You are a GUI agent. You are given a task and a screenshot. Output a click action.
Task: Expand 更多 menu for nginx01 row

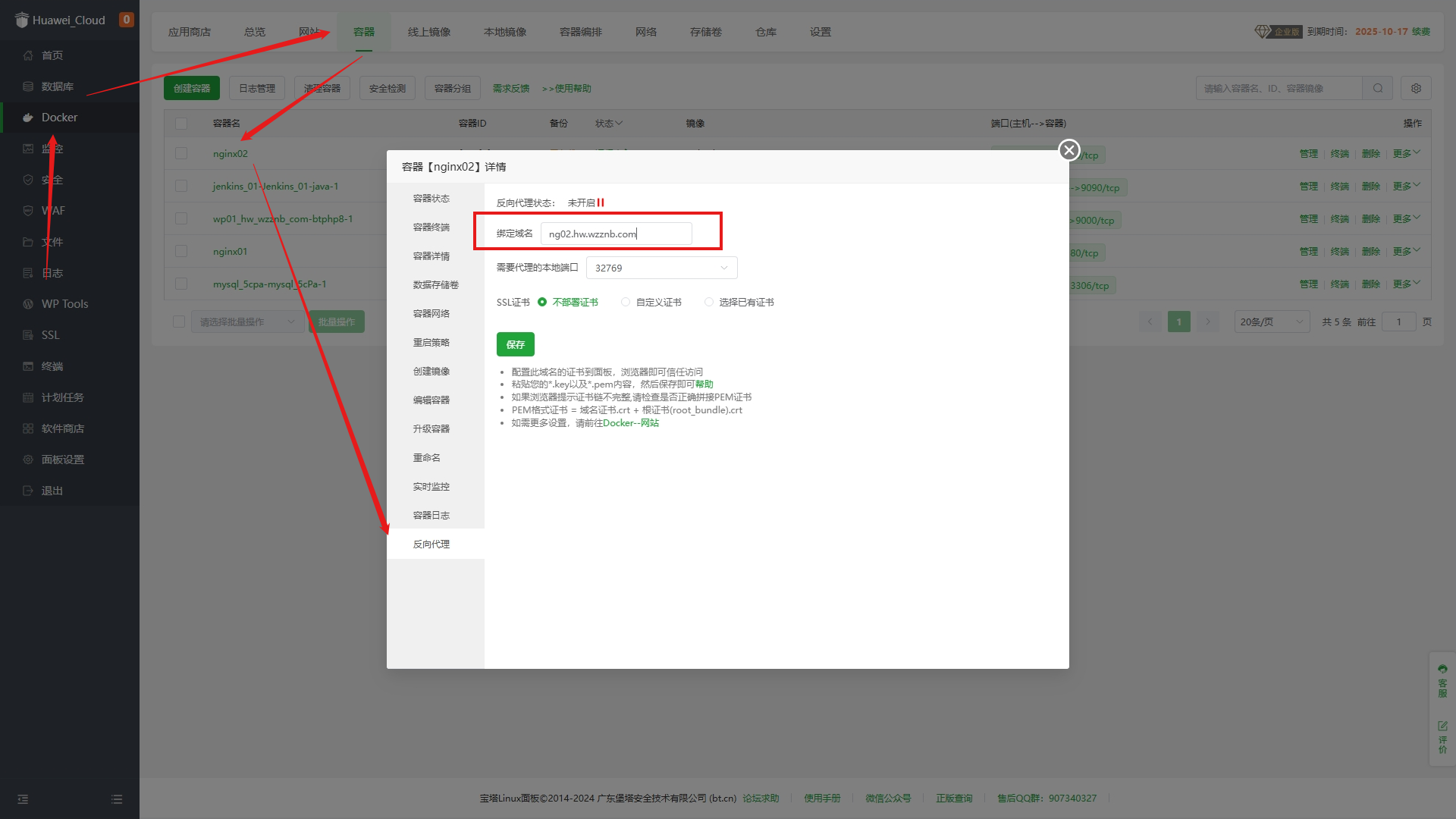tap(1406, 251)
